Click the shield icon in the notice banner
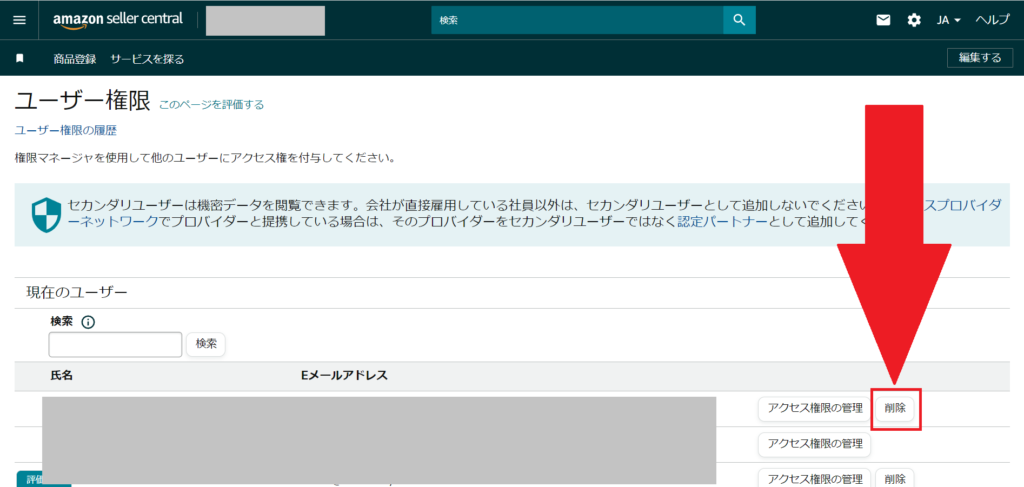Screen dimensions: 1024x487 click(x=45, y=214)
